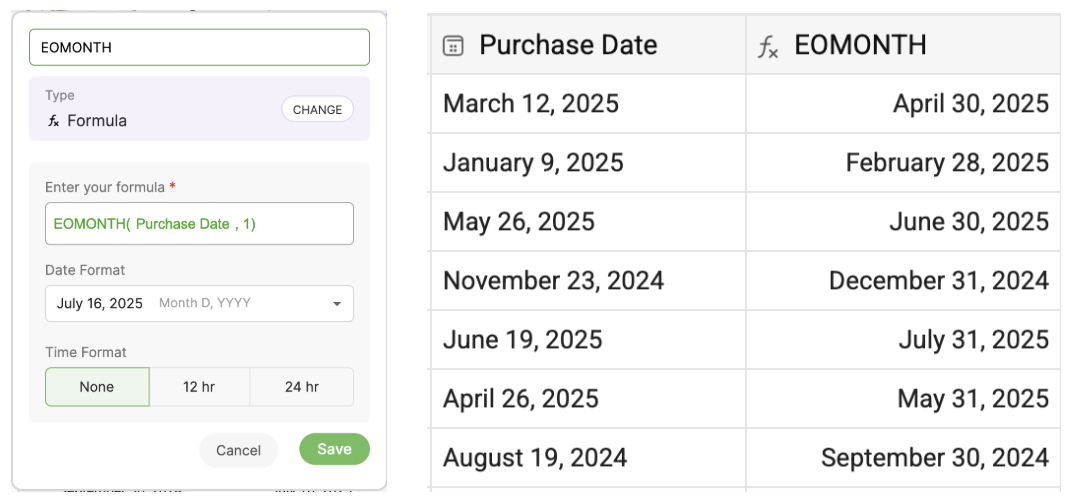
Task: Select 24 hr time format
Action: coord(301,387)
